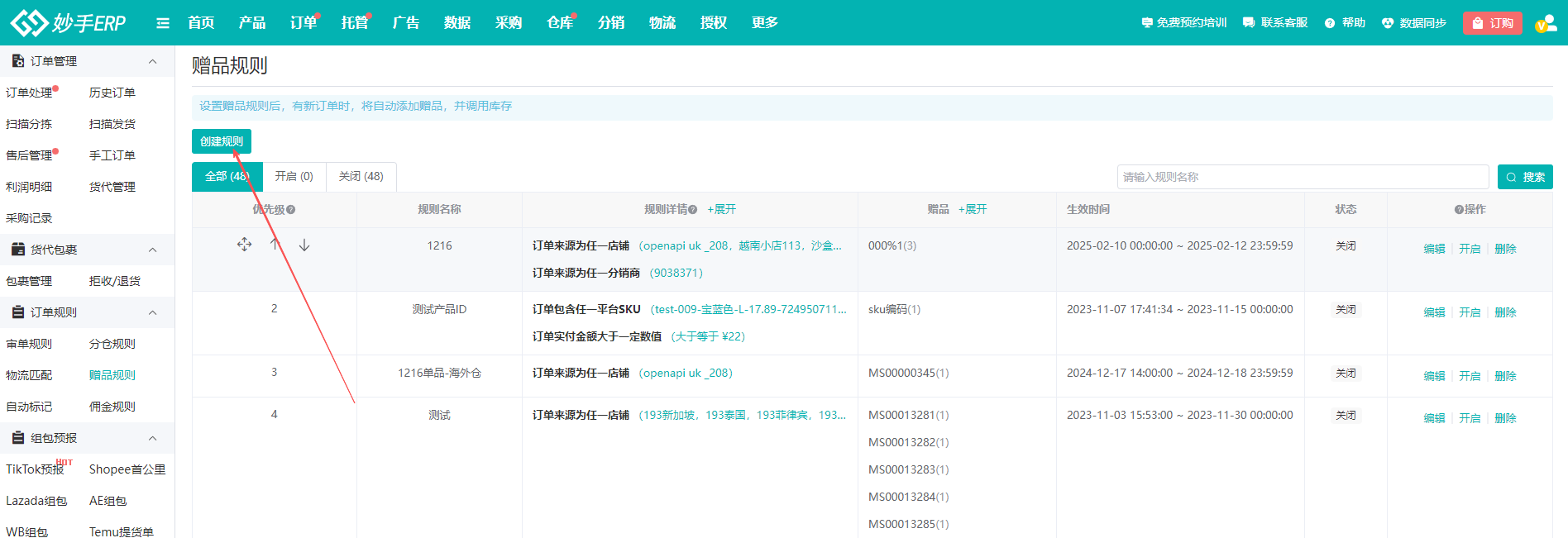Move rule 1216 up with arrow icon
Screen dimensions: 1568x538
click(x=275, y=245)
